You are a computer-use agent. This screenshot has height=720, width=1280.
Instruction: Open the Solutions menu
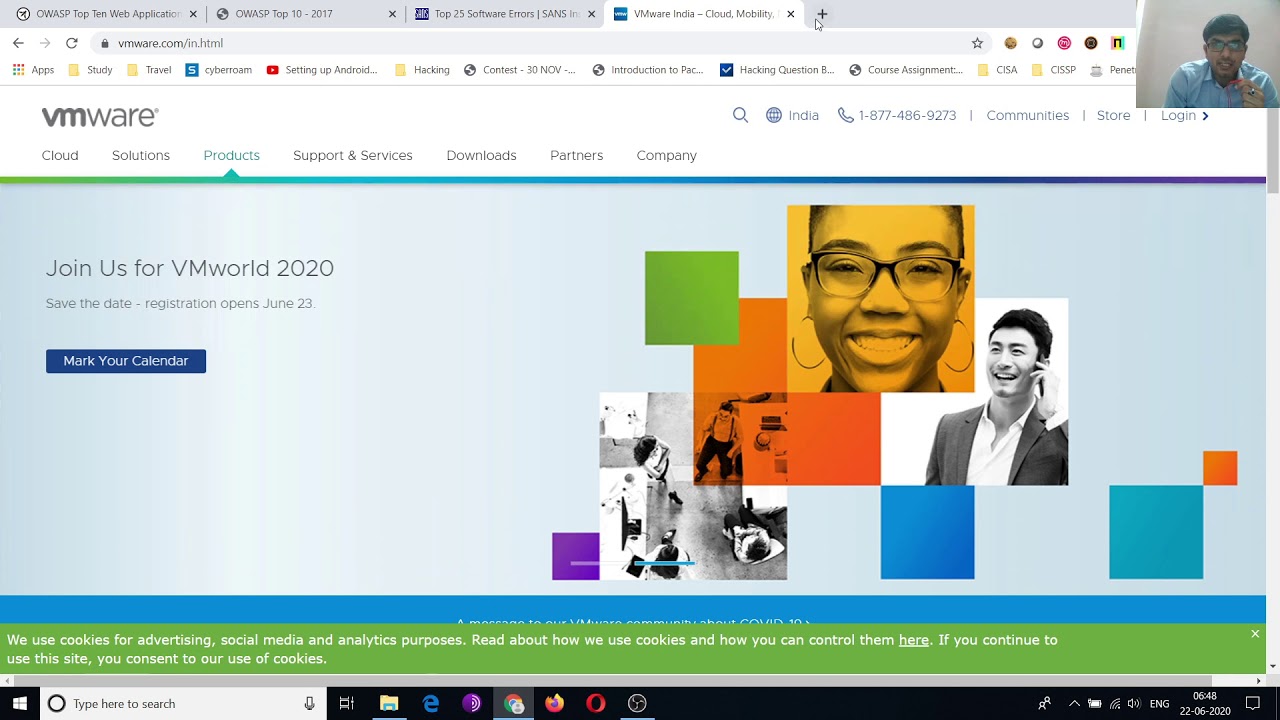141,155
